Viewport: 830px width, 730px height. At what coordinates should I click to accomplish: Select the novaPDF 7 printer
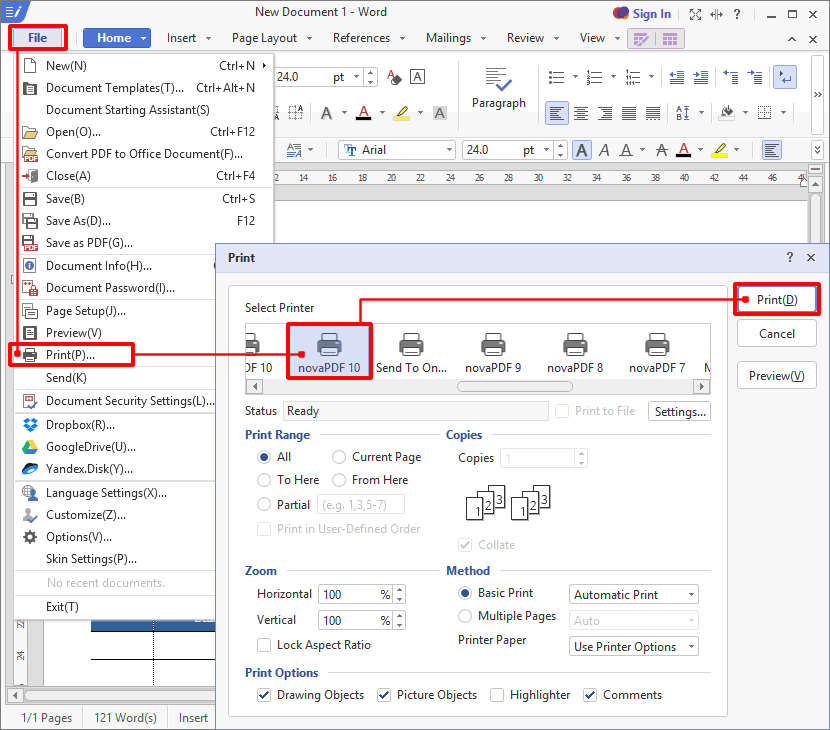657,353
